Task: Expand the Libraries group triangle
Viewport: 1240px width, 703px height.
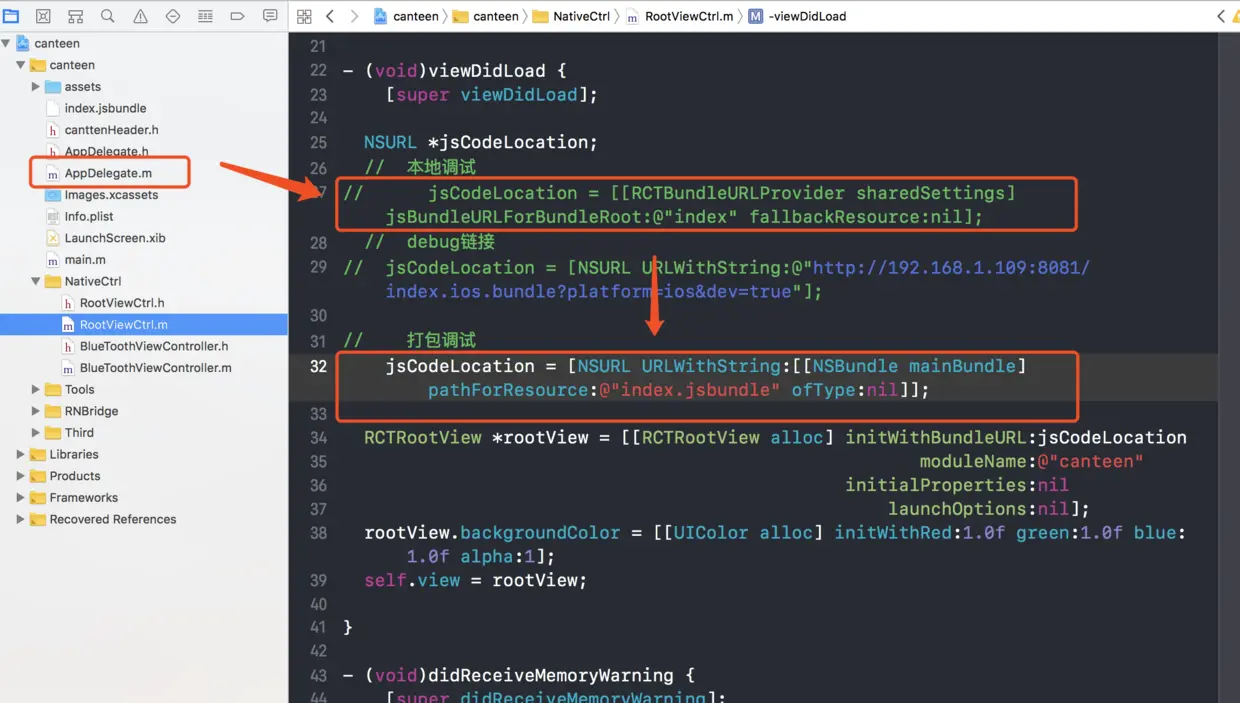Action: click(x=21, y=454)
